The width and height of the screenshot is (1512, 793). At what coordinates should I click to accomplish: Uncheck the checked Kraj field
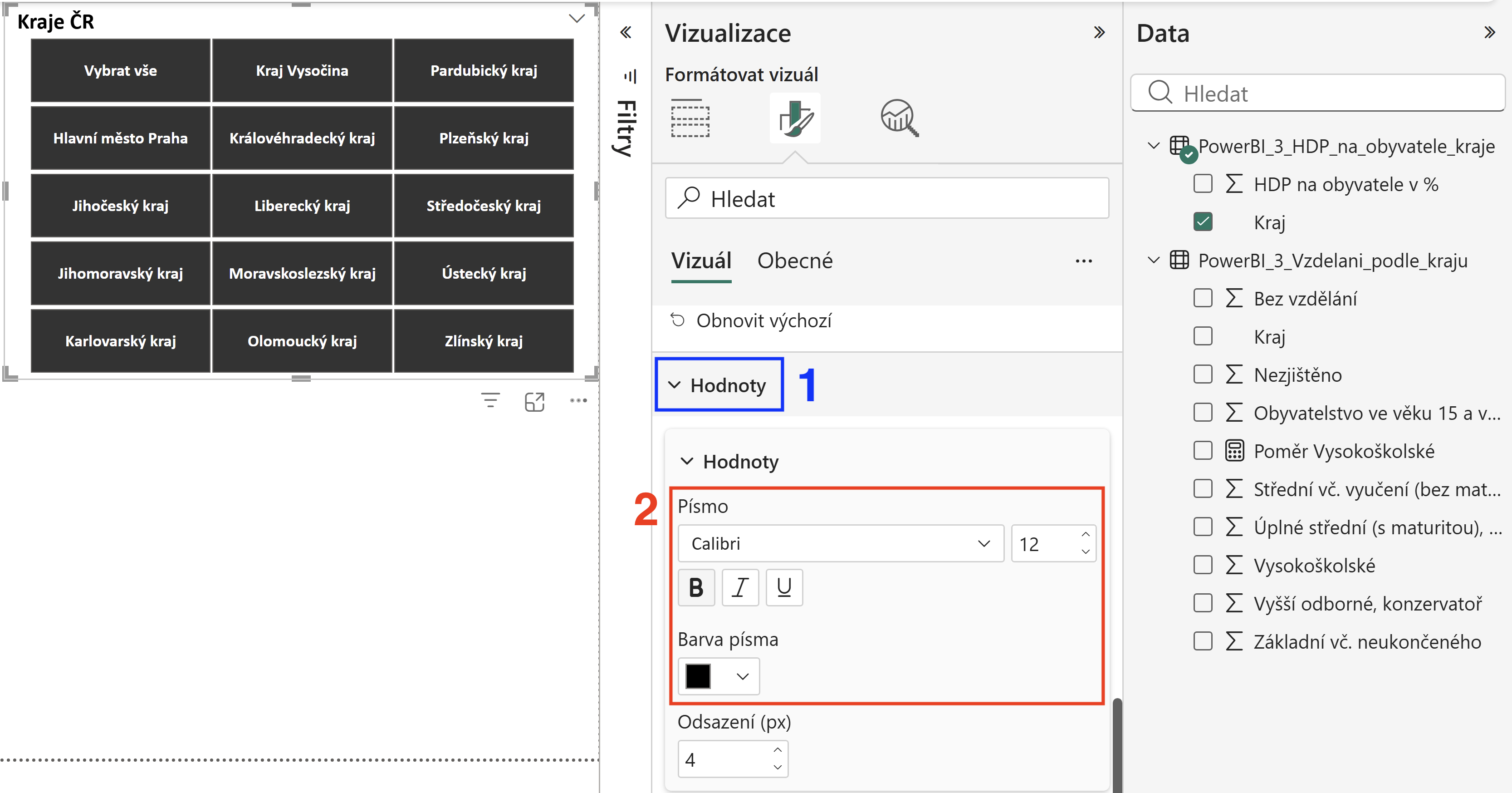(1203, 222)
